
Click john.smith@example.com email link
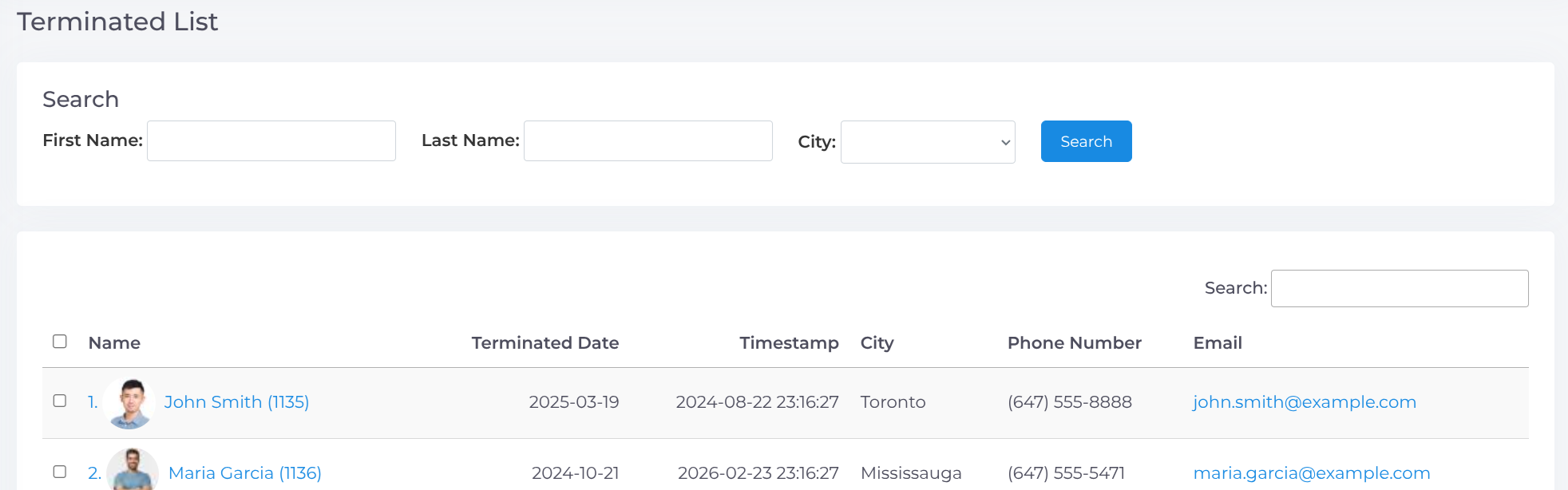tap(1305, 402)
